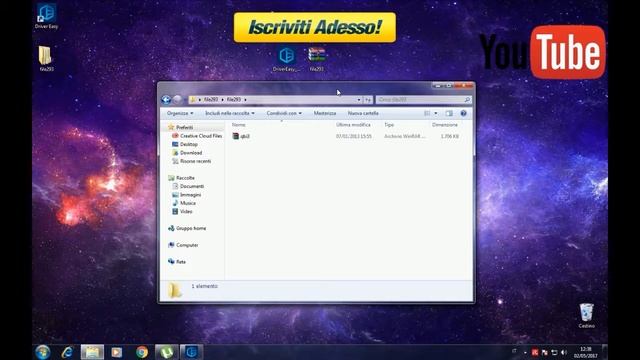Click the Iscriviti Adesso yellow banner button
Image resolution: width=640 pixels, height=360 pixels.
(315, 27)
